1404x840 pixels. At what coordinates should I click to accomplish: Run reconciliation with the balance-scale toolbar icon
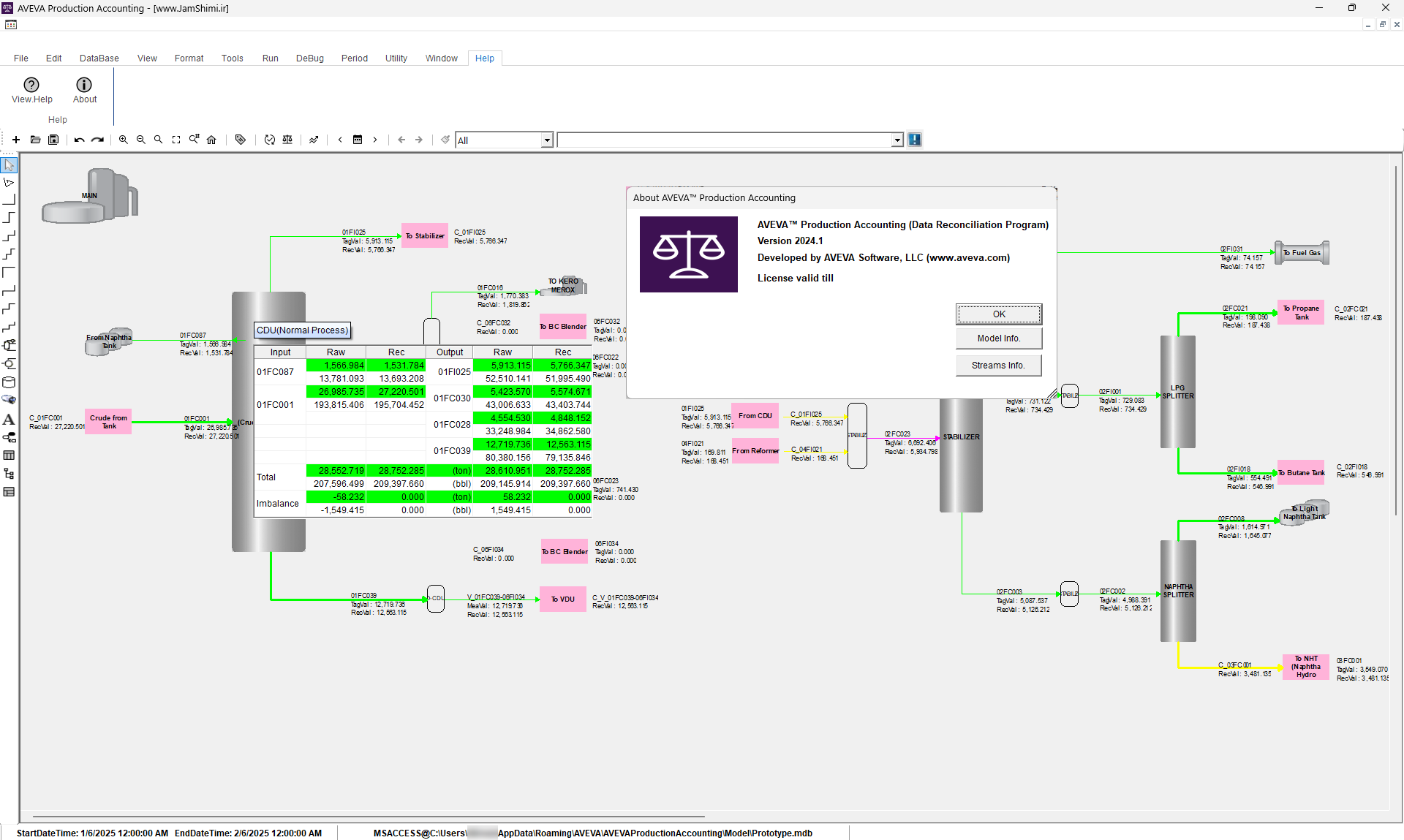coord(287,140)
